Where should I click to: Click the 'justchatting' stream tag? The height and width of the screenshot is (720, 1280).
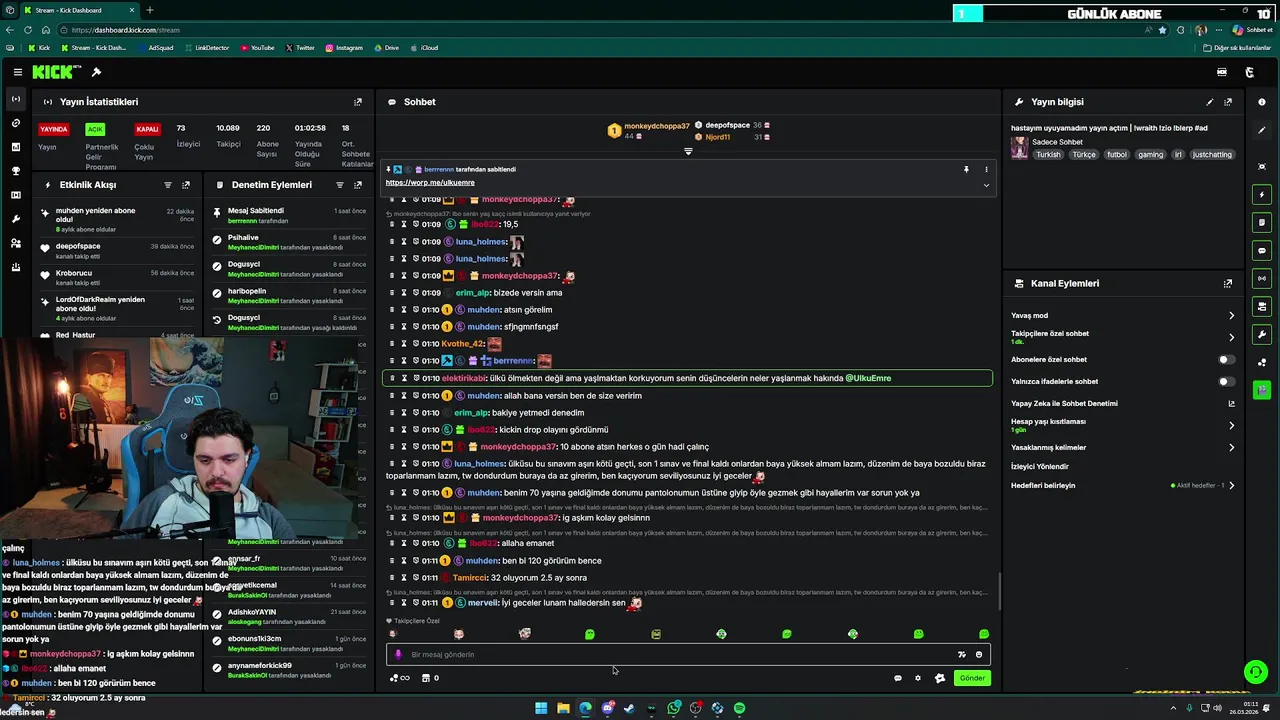click(1212, 155)
